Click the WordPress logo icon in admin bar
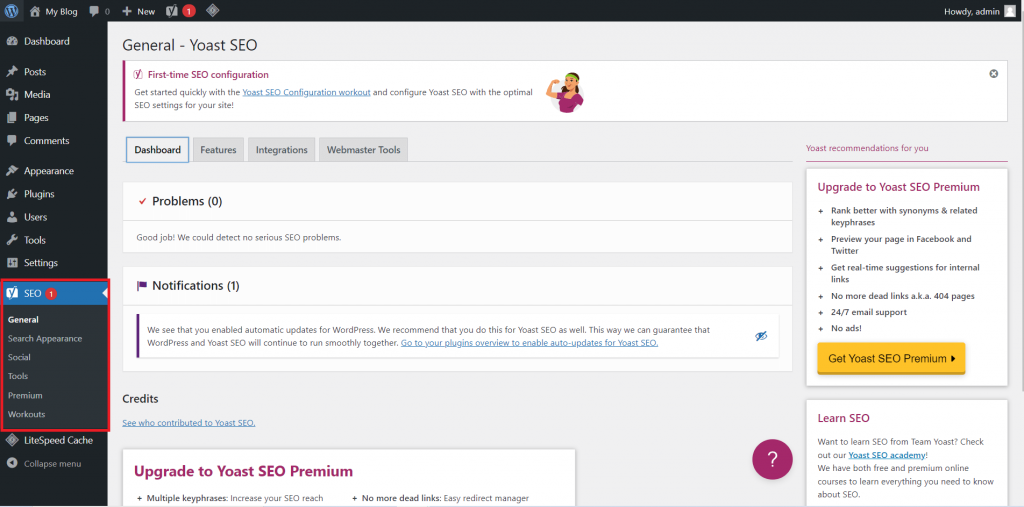 [x=12, y=11]
